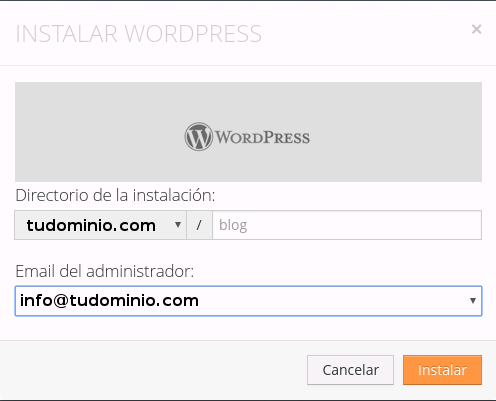Click the WordPress wordmark beside the logo
The height and width of the screenshot is (401, 496).
click(x=263, y=138)
